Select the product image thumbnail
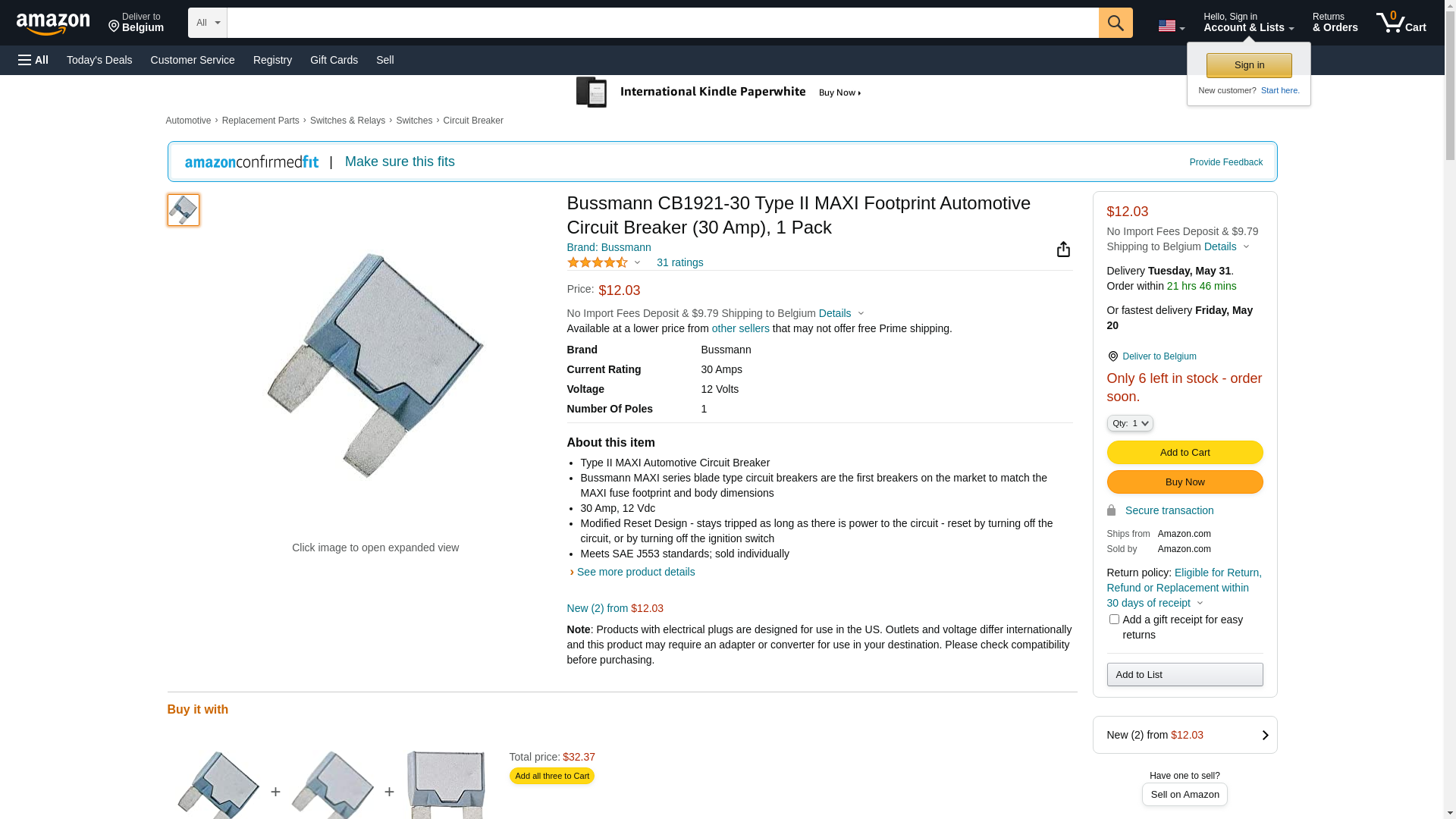Image resolution: width=1456 pixels, height=819 pixels. (x=184, y=210)
